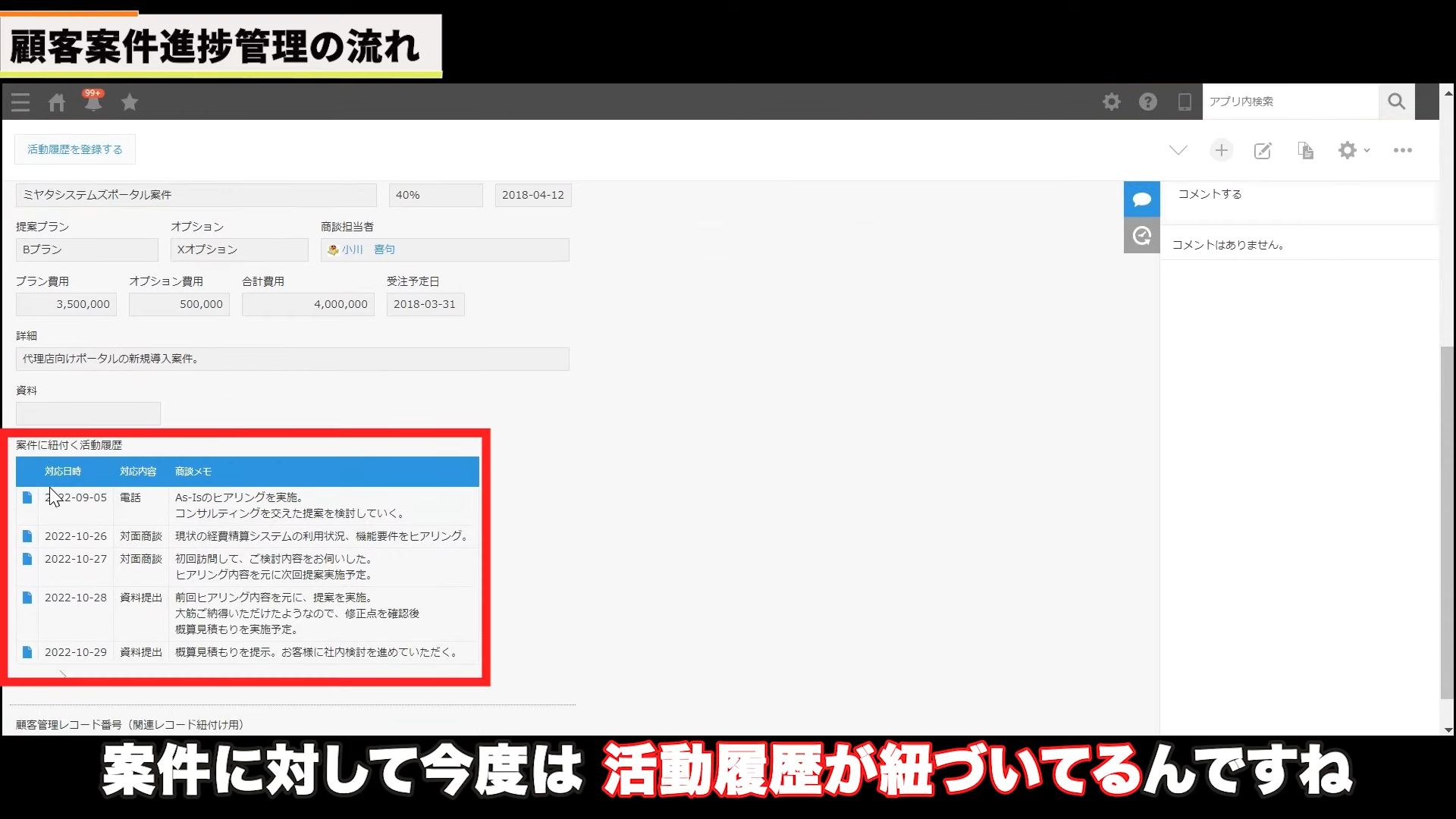Open the hamburger menu icon
This screenshot has height=819, width=1456.
click(x=20, y=102)
